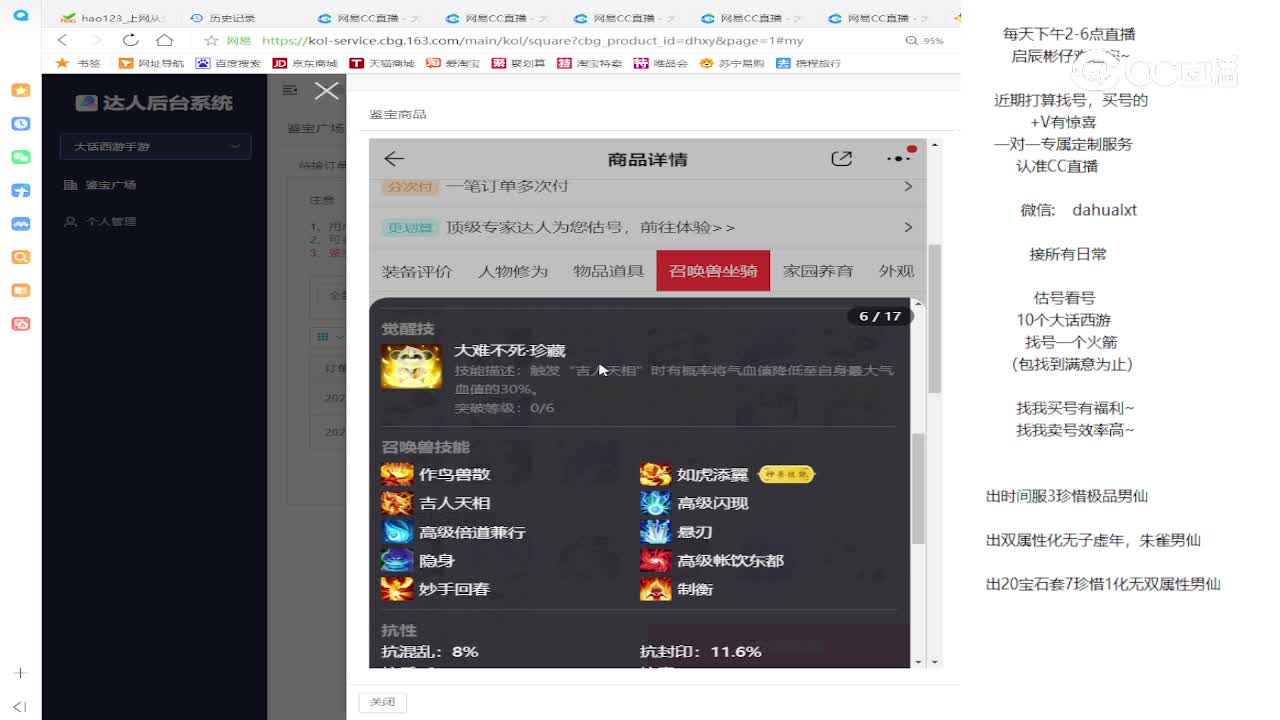Open the 书签 bookmarks folder
Screen dimensions: 1280x720
[78, 63]
